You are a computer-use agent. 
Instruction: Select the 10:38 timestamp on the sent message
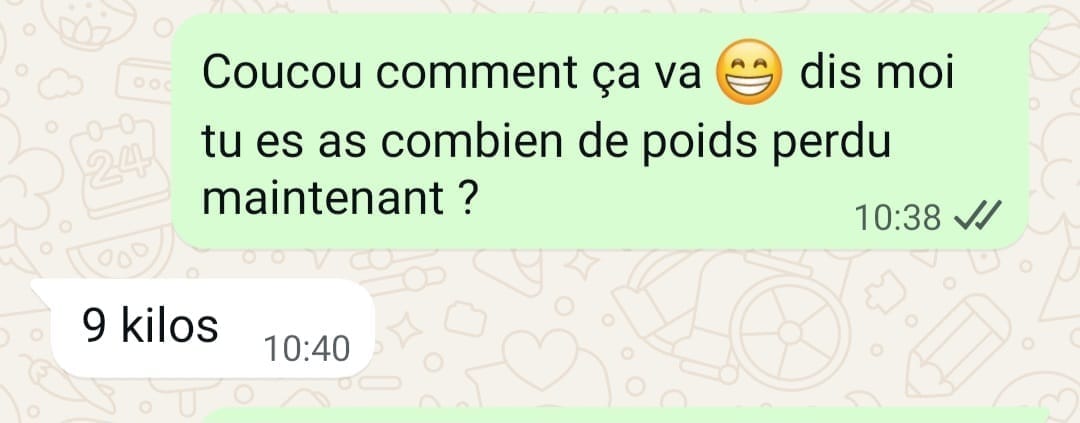point(897,219)
